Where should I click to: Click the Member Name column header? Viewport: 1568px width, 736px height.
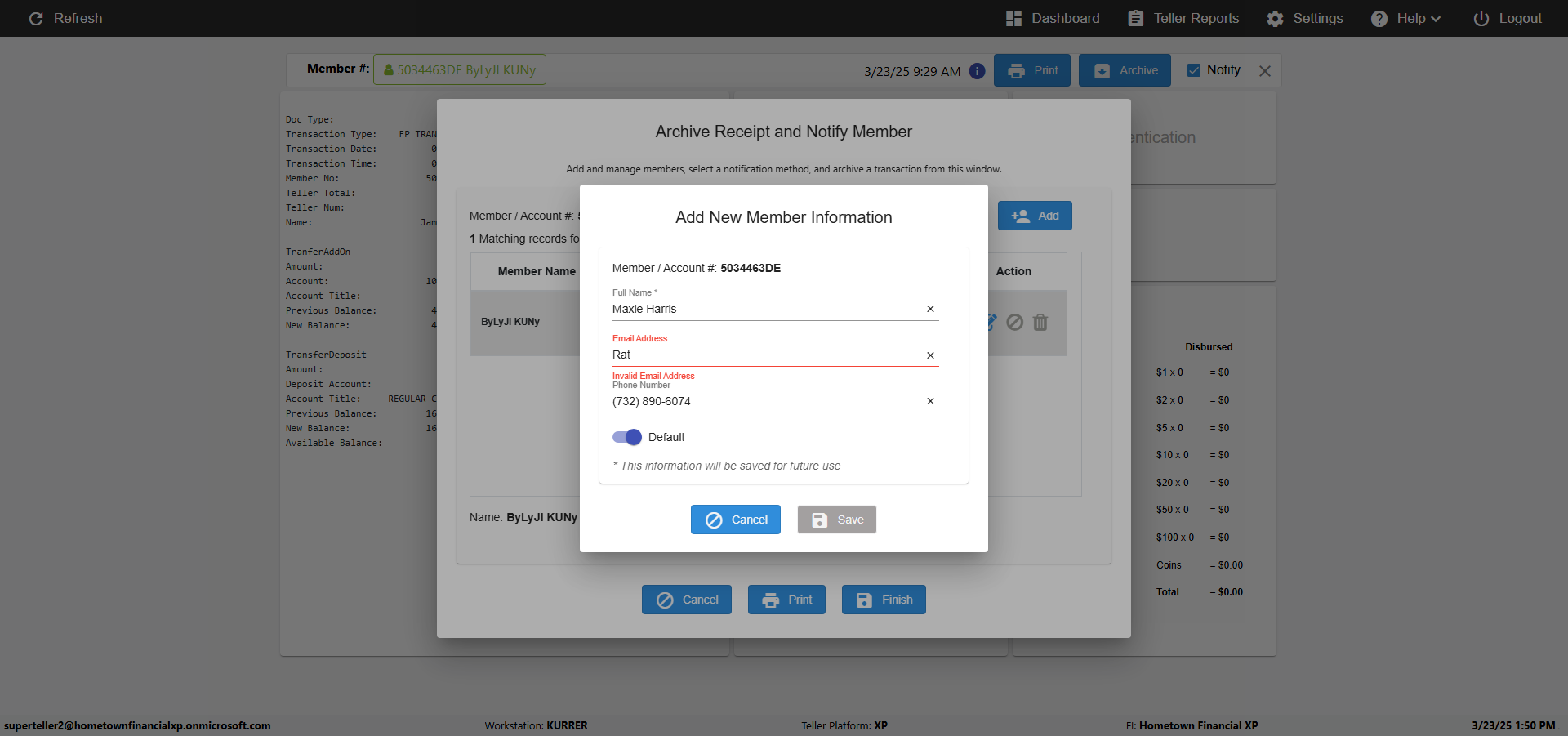[x=537, y=271]
